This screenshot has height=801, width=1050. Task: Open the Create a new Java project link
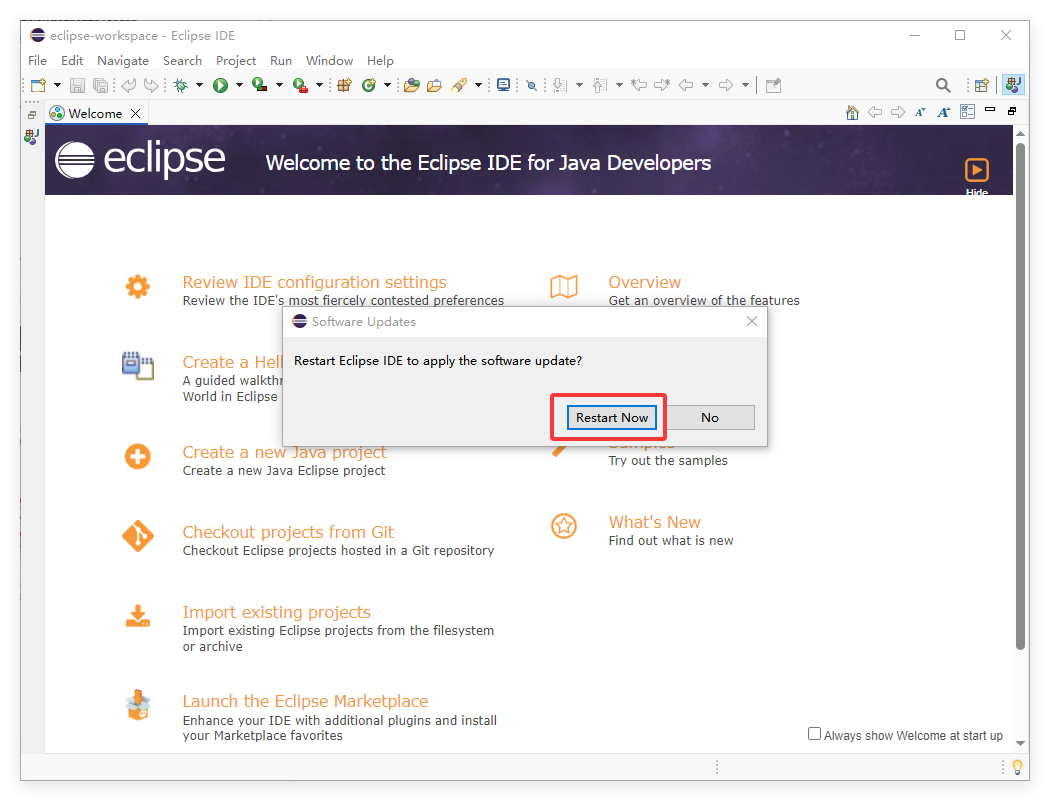pyautogui.click(x=283, y=452)
